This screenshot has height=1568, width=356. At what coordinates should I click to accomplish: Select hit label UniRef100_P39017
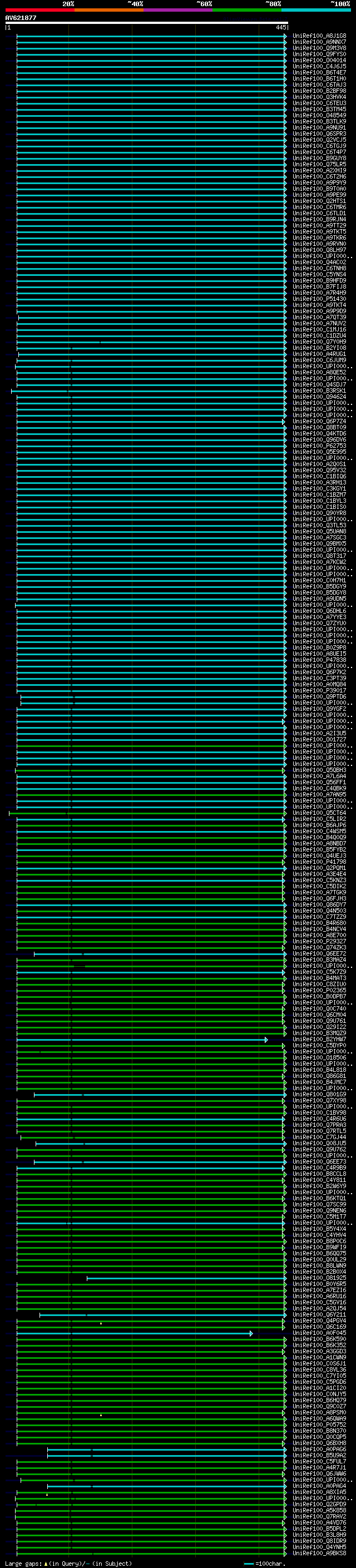[319, 690]
